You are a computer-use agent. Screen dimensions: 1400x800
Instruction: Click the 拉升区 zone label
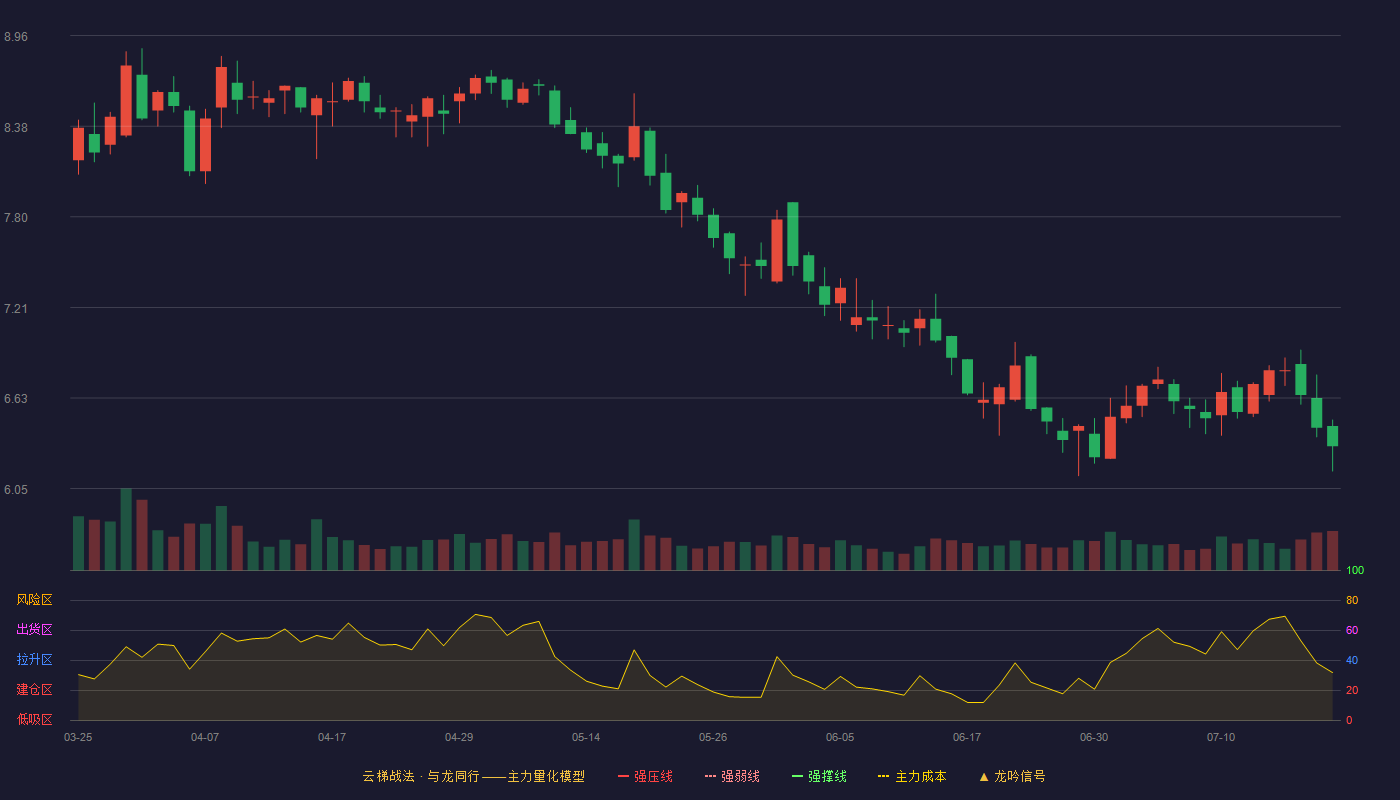(34, 660)
